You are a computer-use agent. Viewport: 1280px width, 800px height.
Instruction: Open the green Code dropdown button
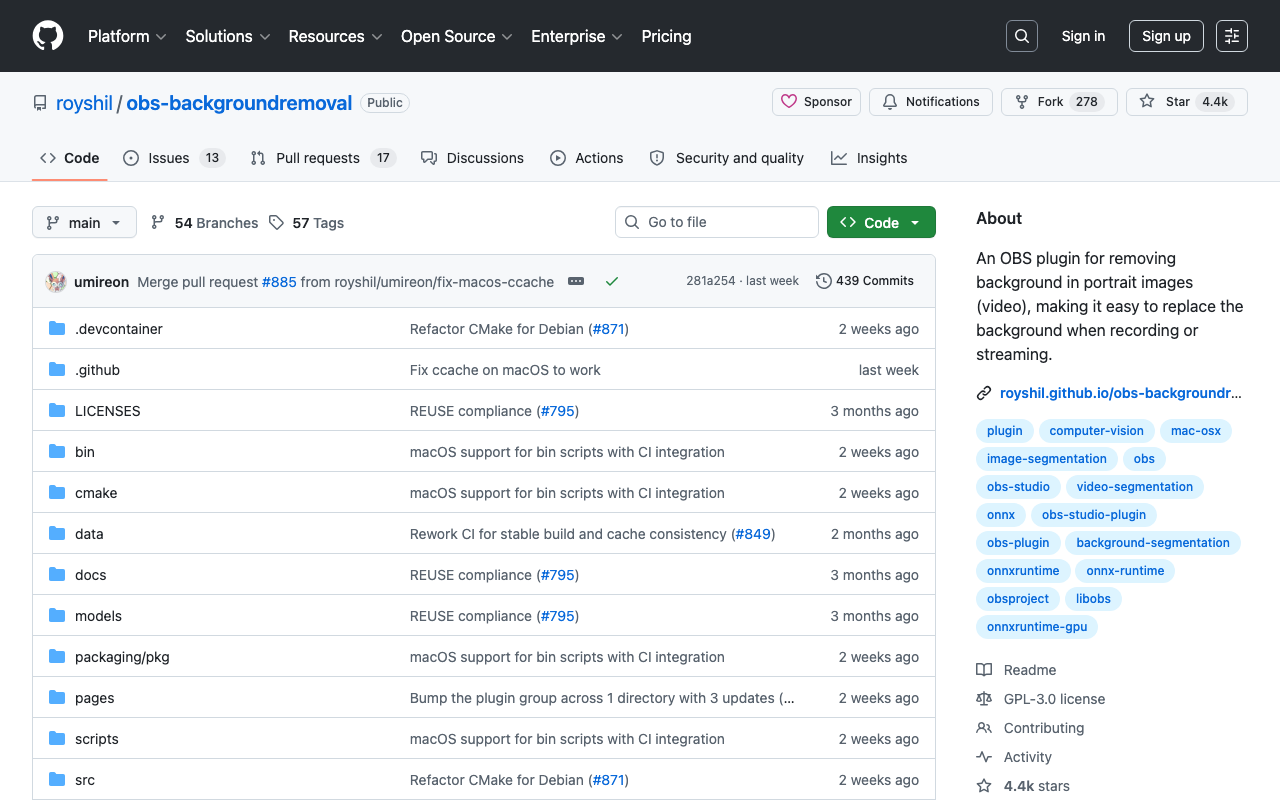[x=881, y=222]
